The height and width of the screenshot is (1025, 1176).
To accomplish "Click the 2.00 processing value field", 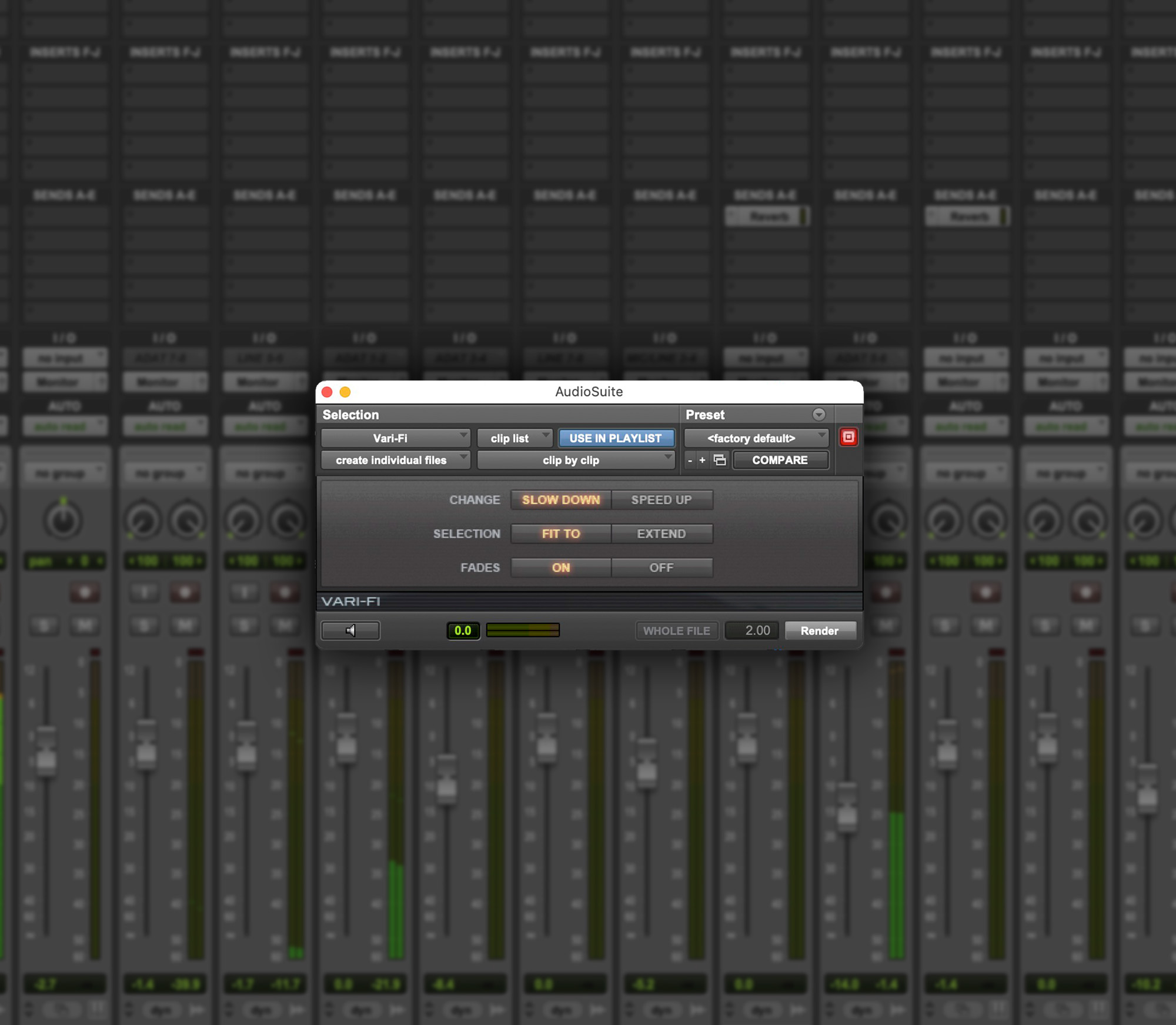I will [751, 630].
